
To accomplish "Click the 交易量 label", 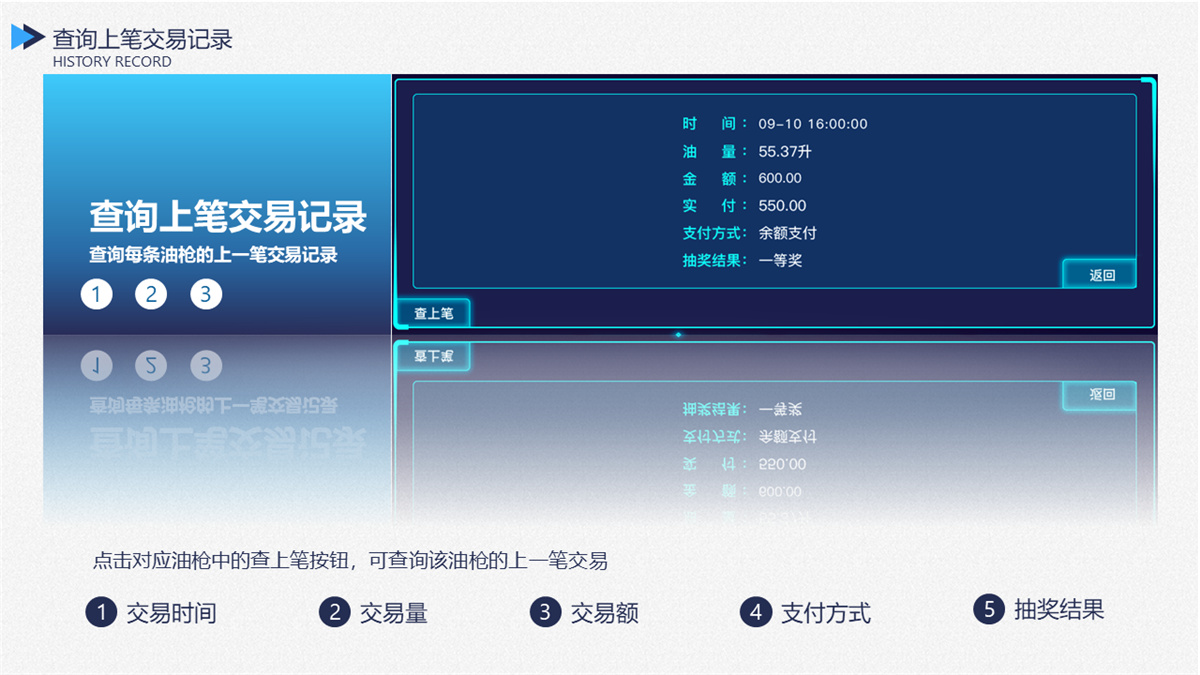I will tap(394, 613).
